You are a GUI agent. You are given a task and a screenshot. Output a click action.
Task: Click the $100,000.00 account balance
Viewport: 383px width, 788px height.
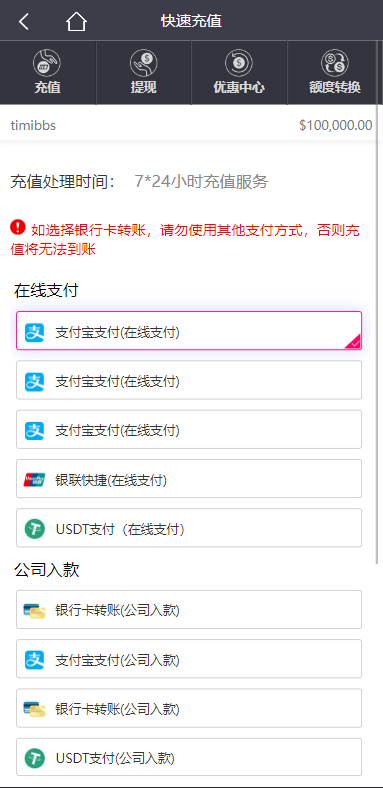point(336,125)
